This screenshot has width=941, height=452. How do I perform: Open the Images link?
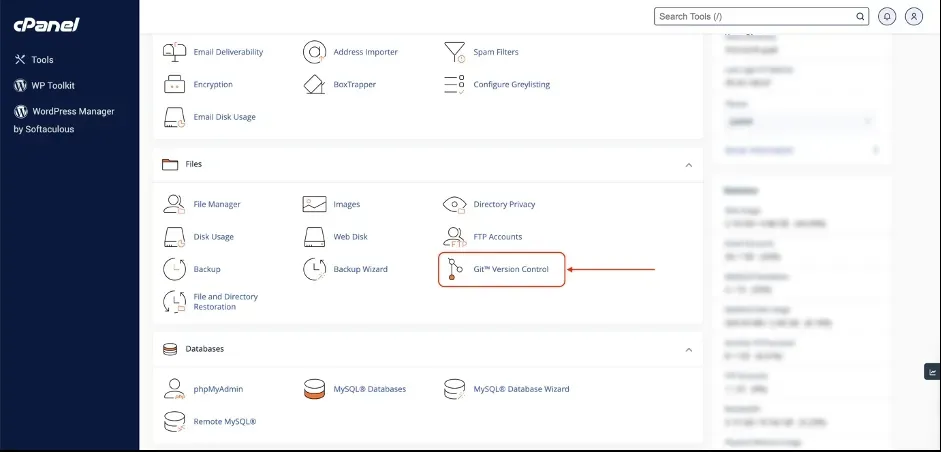pos(346,204)
